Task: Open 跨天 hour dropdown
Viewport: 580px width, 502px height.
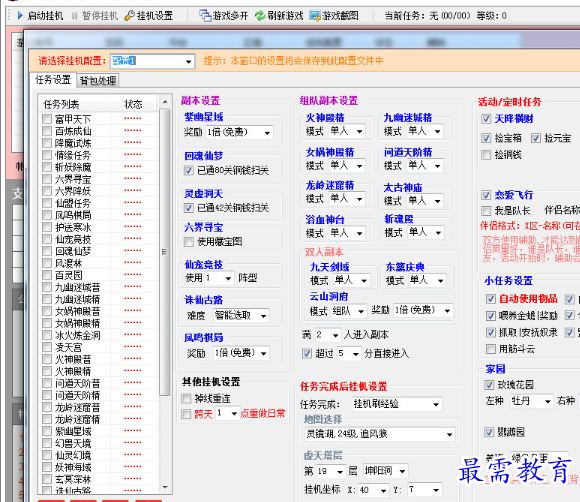Action: point(227,413)
